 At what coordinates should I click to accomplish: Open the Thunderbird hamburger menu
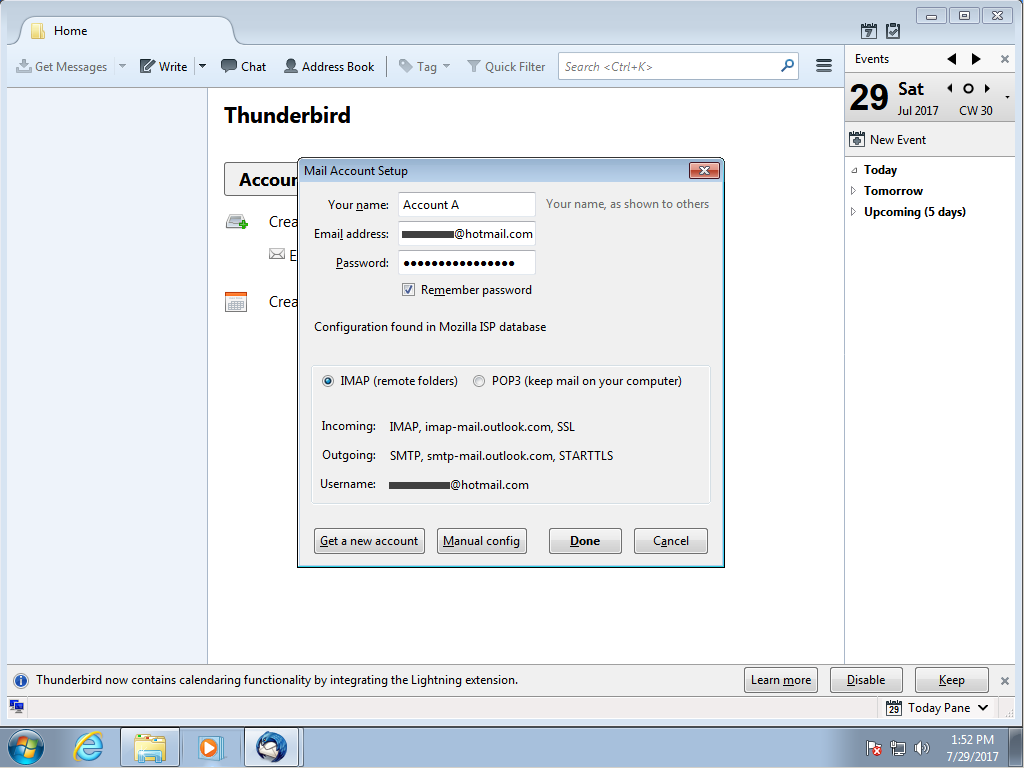[824, 66]
